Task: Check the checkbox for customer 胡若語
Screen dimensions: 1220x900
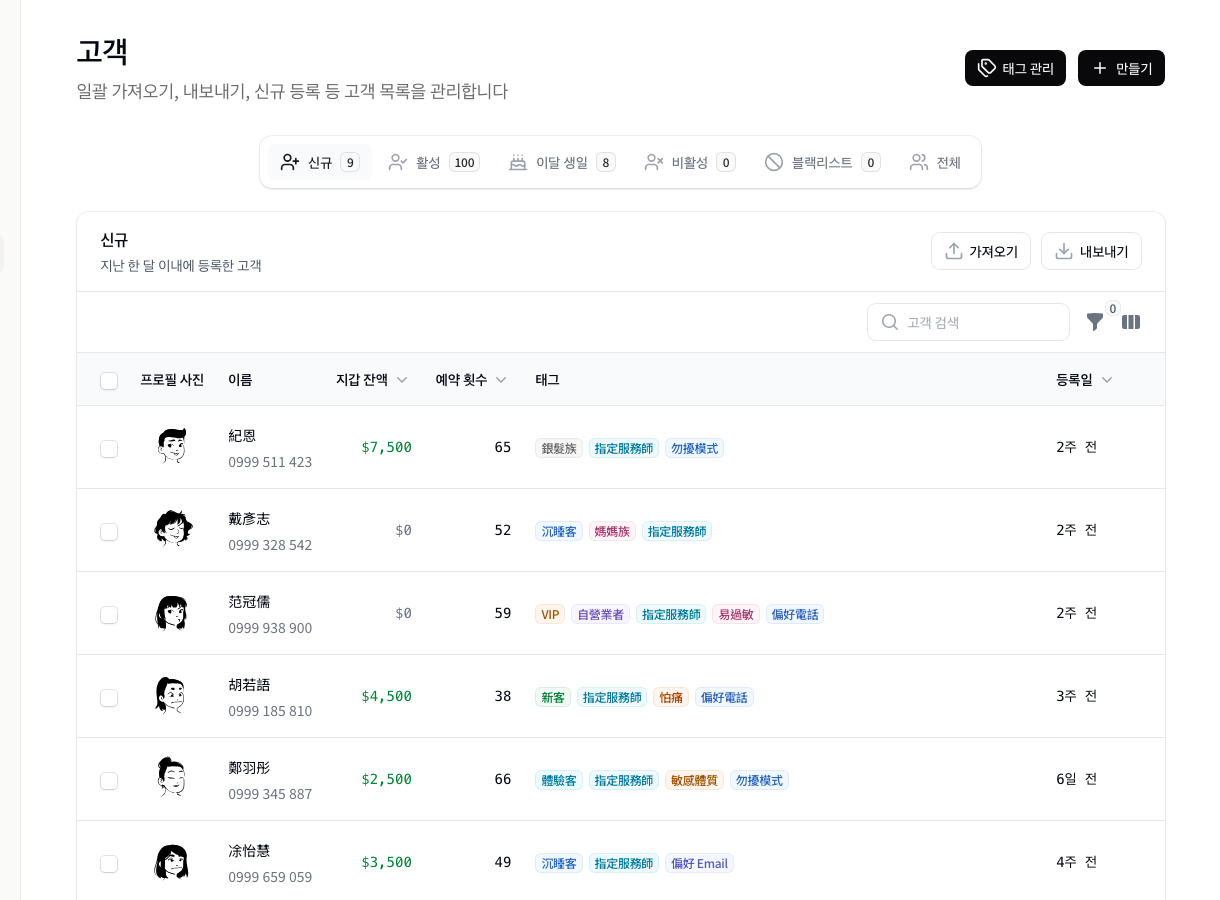Action: (109, 698)
